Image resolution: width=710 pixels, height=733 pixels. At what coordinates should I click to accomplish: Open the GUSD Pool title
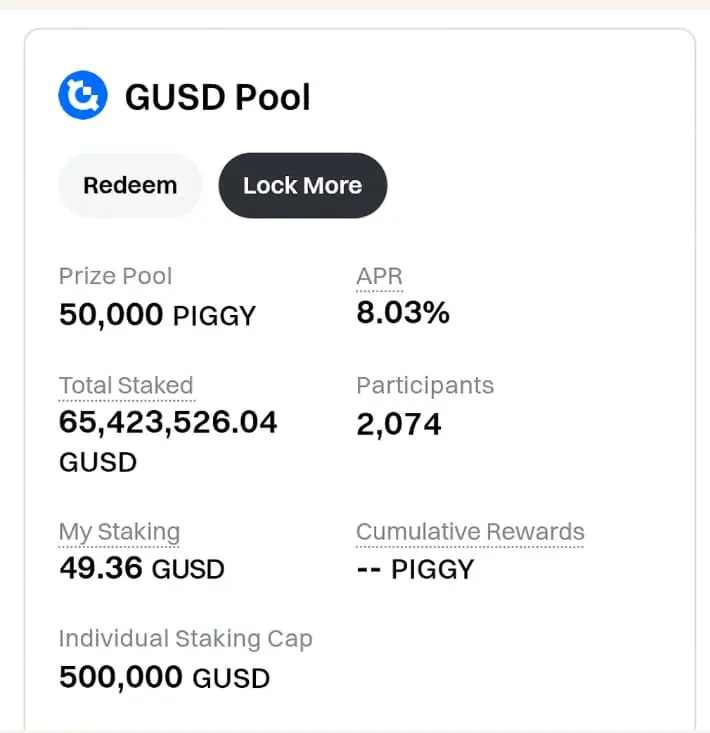tap(217, 97)
